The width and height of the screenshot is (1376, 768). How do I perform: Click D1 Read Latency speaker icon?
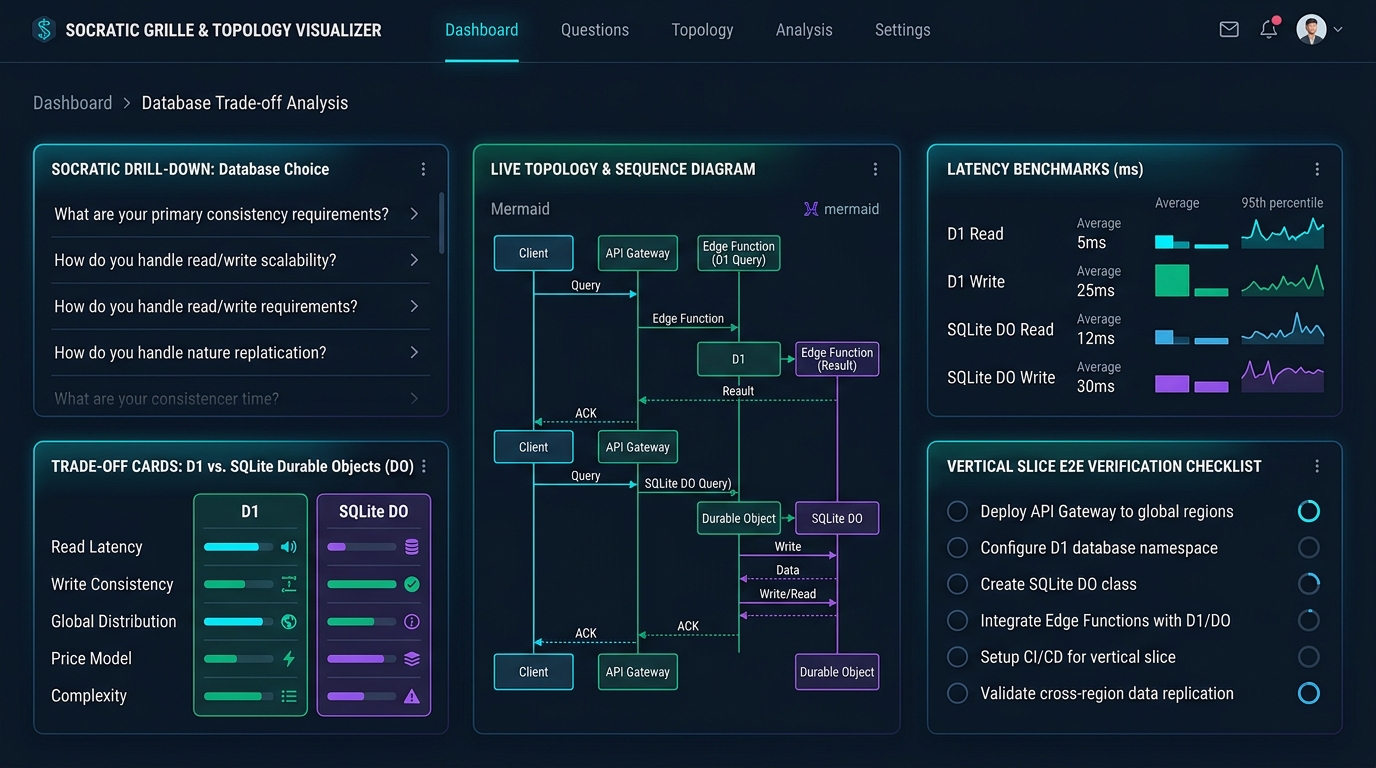click(289, 547)
